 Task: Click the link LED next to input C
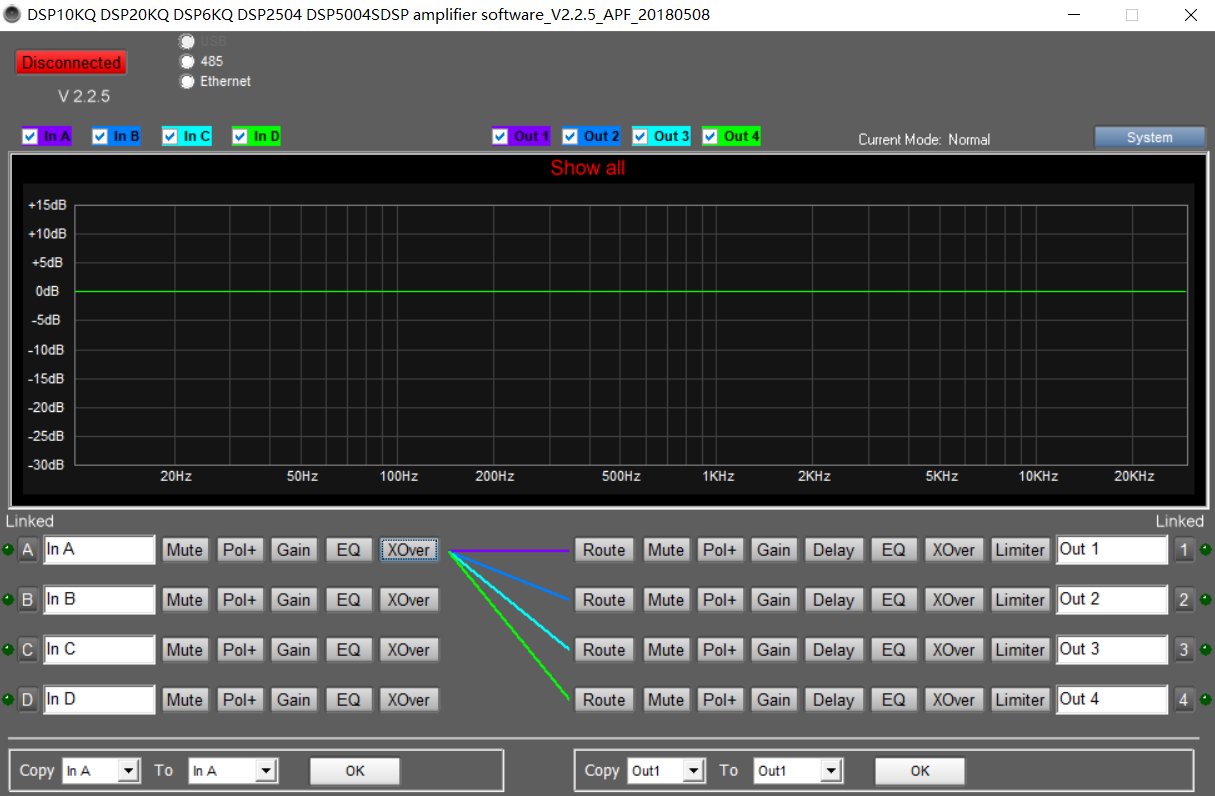(x=8, y=650)
